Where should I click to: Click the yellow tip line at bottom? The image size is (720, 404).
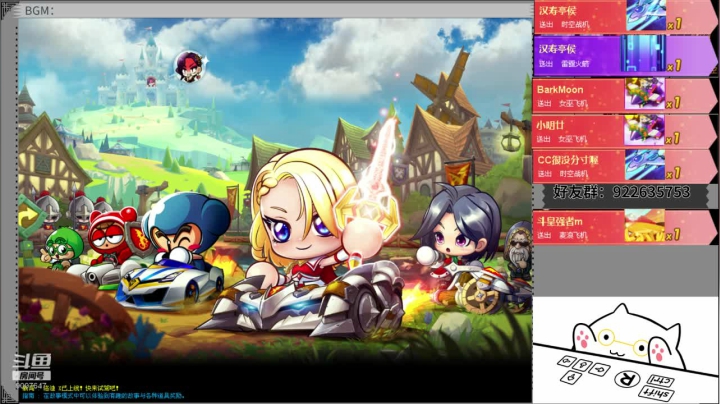[71, 388]
